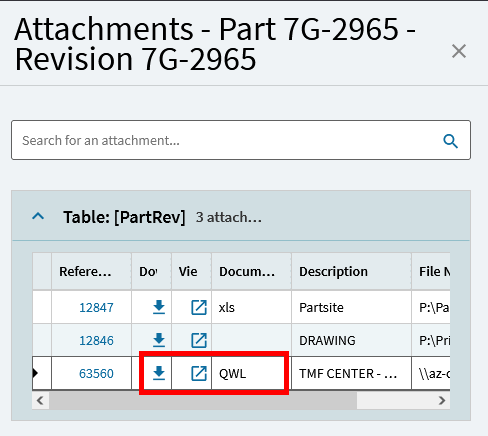Collapse the Table: [PartRev] section
This screenshot has width=488, height=436.
coord(38,216)
